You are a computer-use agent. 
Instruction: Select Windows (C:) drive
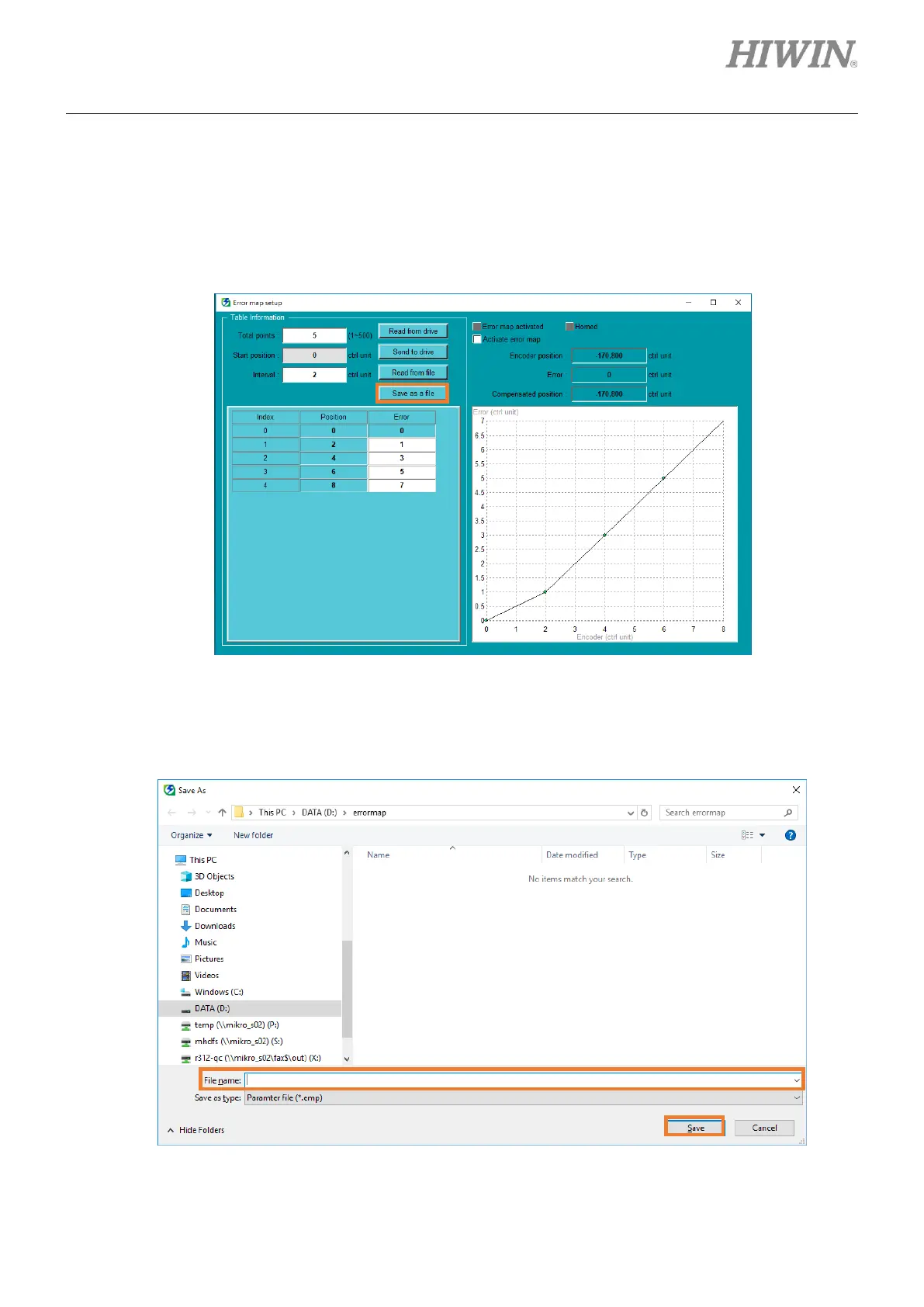(x=212, y=992)
